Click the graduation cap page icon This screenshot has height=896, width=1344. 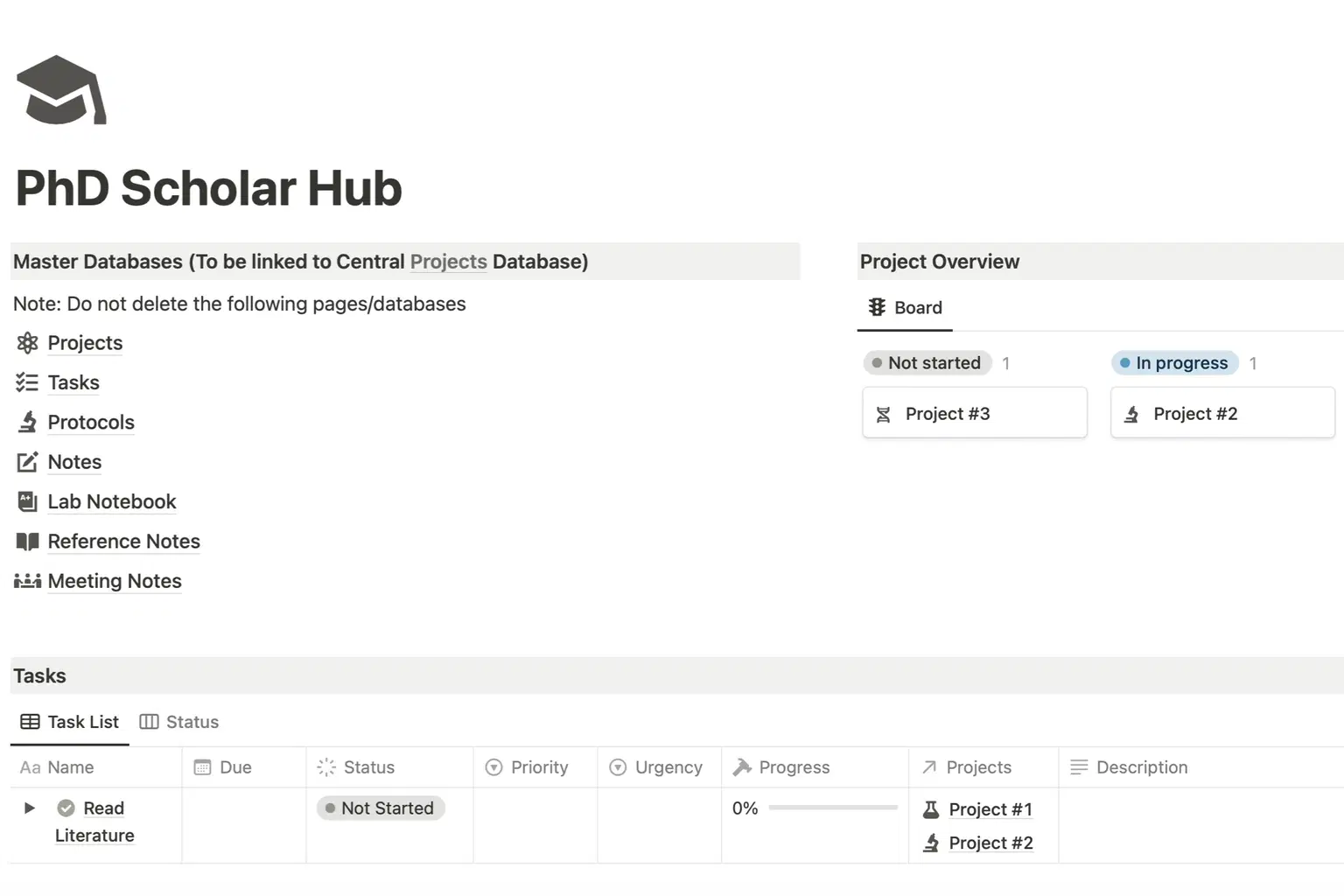pos(60,91)
